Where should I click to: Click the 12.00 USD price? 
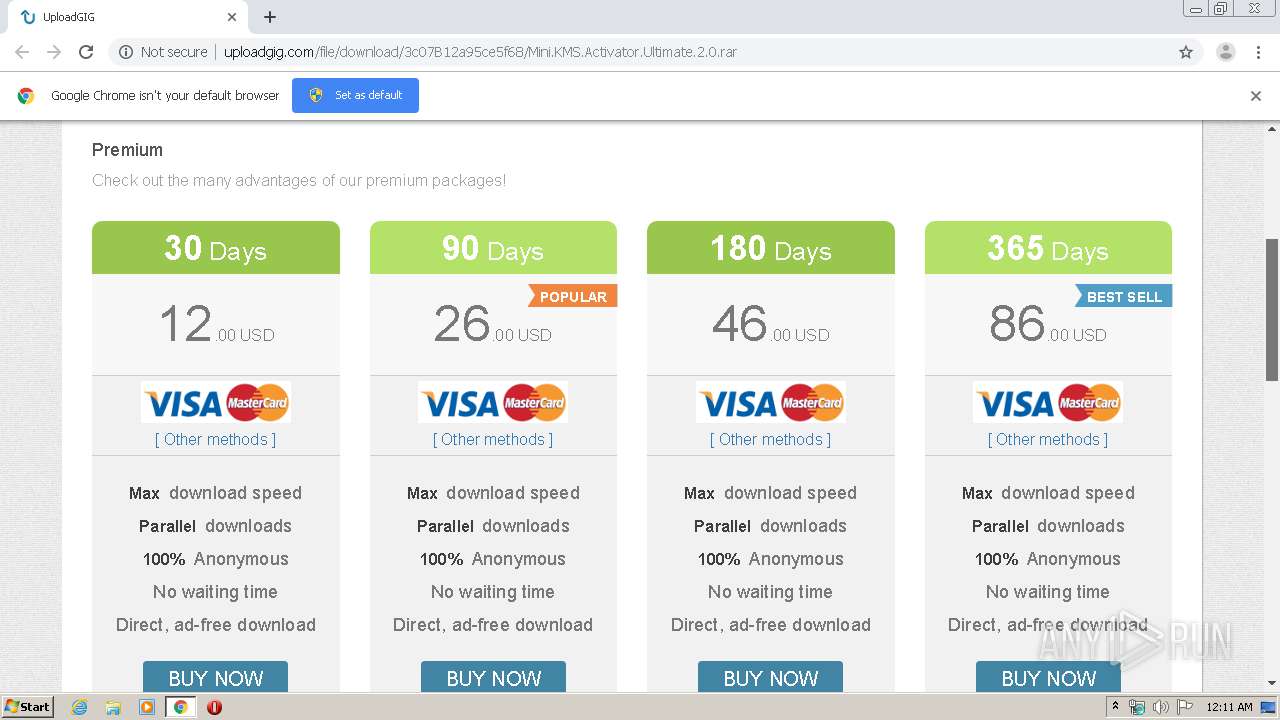pyautogui.click(x=216, y=325)
